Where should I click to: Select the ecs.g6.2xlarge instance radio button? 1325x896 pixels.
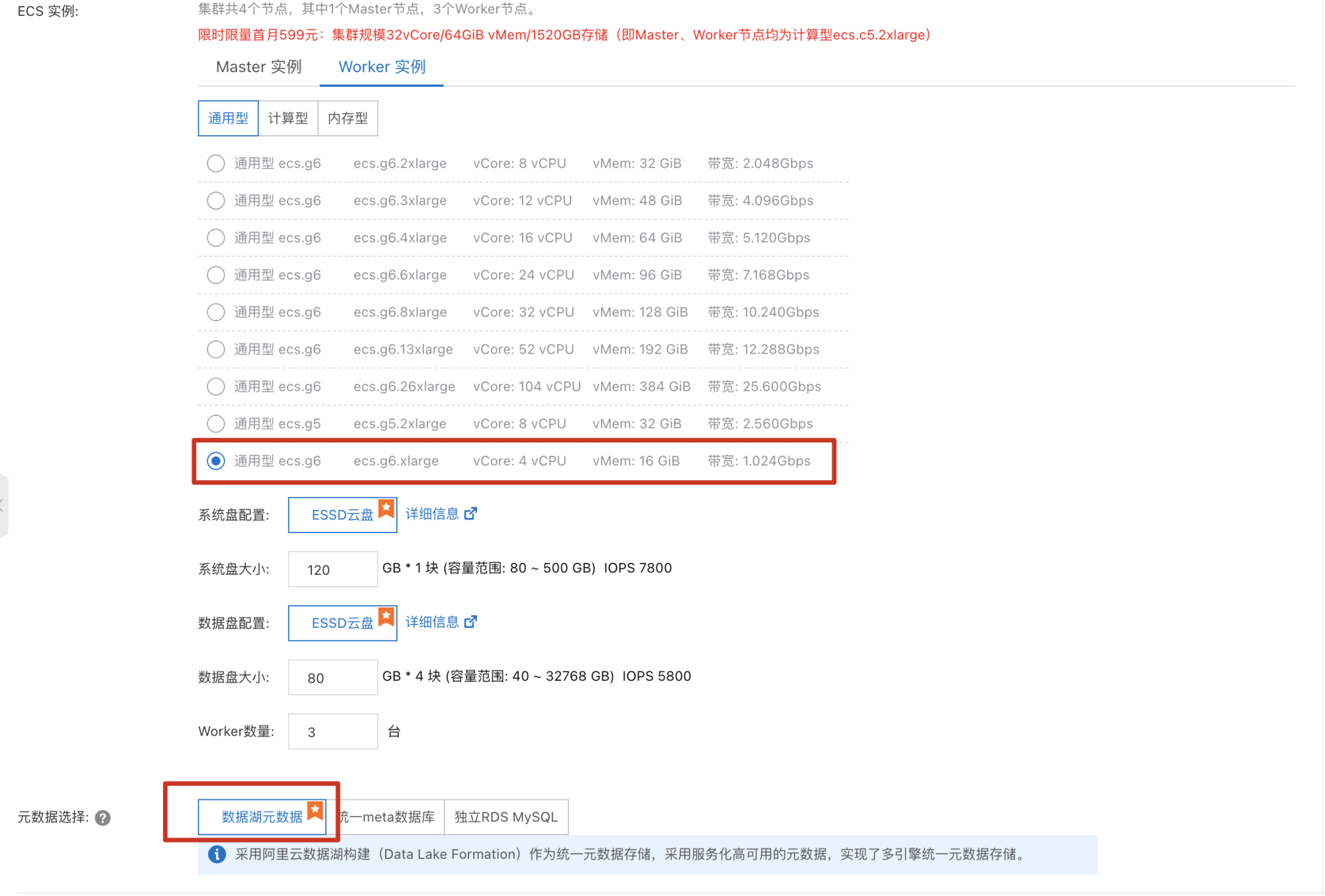pyautogui.click(x=216, y=164)
